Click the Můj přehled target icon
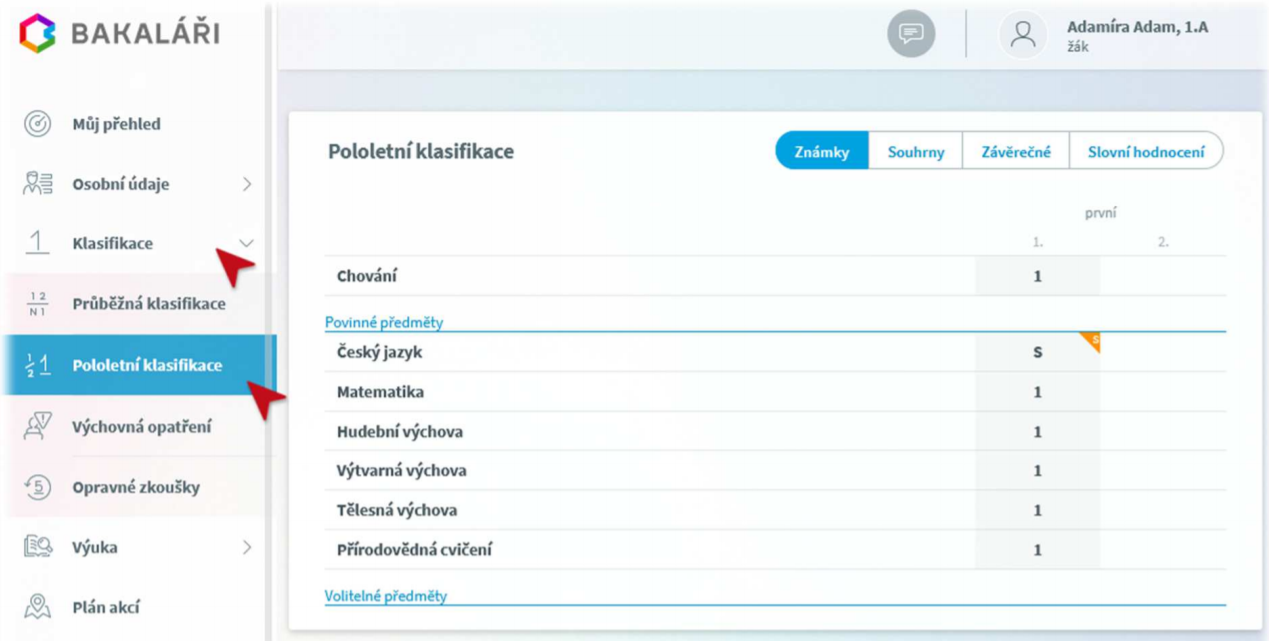This screenshot has width=1269, height=641. point(37,124)
